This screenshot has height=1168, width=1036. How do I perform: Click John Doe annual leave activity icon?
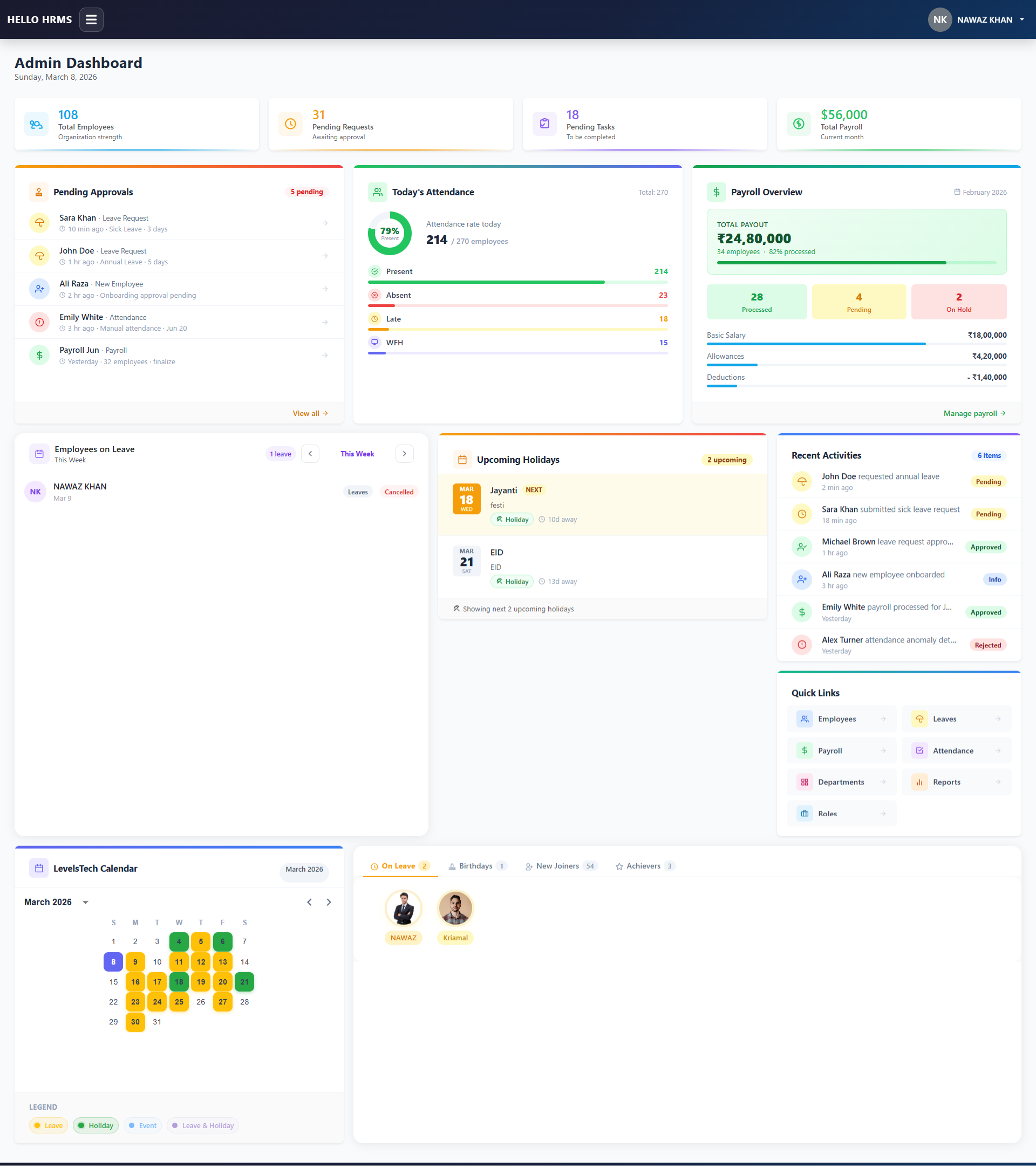pyautogui.click(x=802, y=482)
